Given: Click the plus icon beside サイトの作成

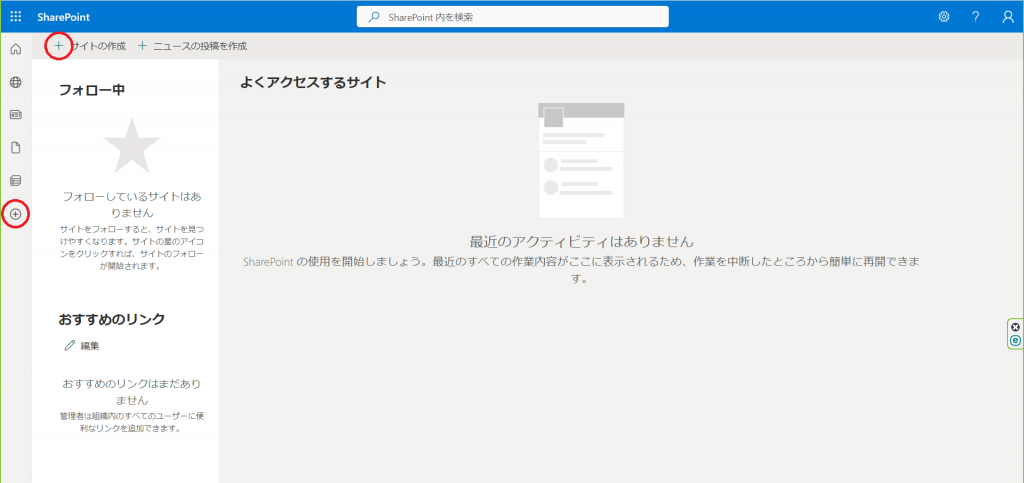Looking at the screenshot, I should coord(59,46).
